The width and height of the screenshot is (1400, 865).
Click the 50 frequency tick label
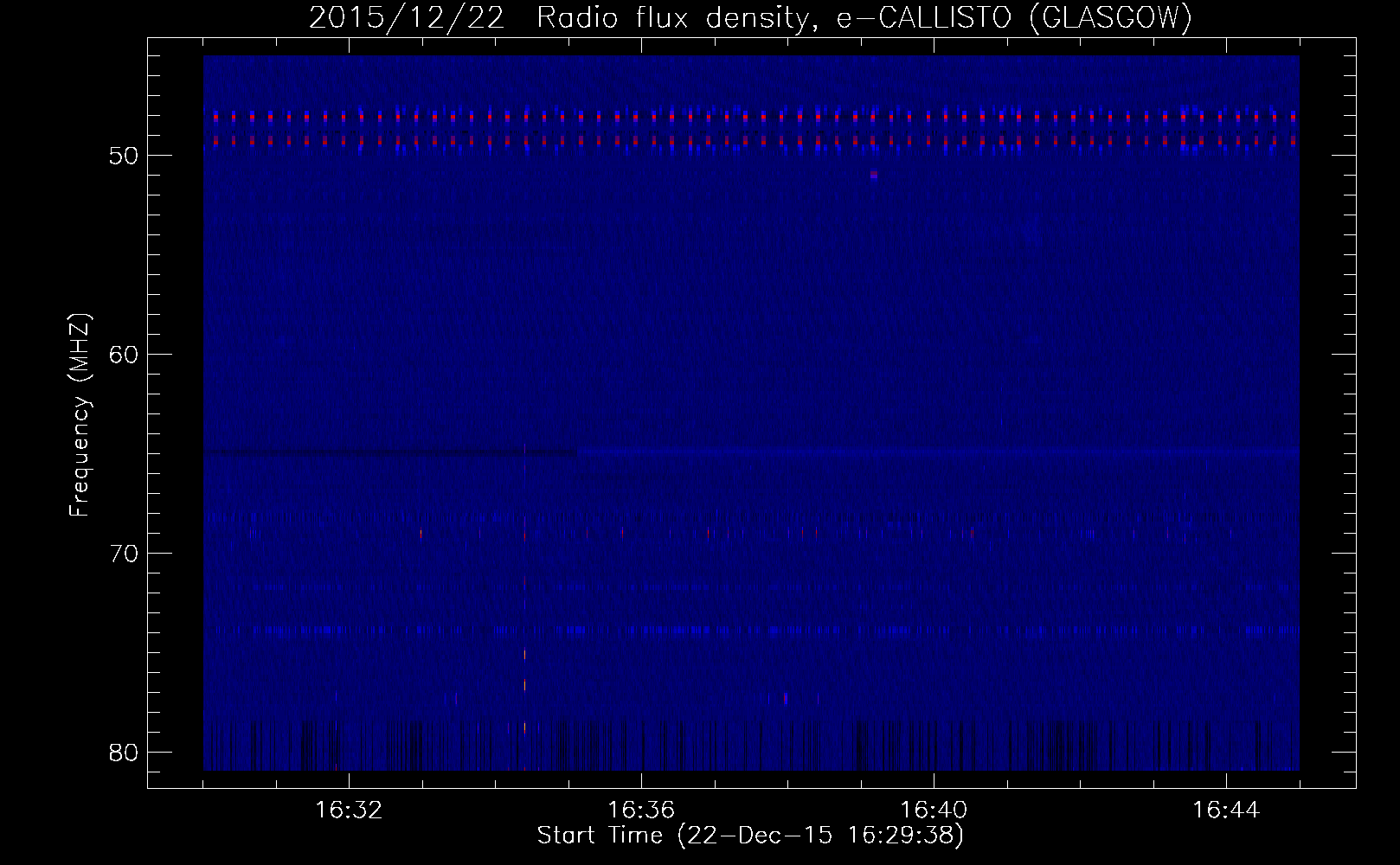point(125,157)
